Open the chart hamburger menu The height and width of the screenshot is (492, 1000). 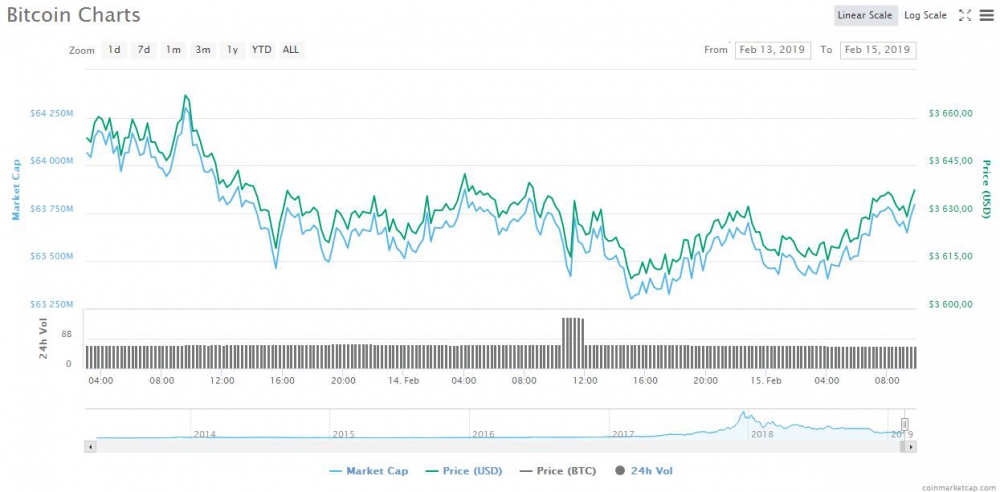coord(987,15)
